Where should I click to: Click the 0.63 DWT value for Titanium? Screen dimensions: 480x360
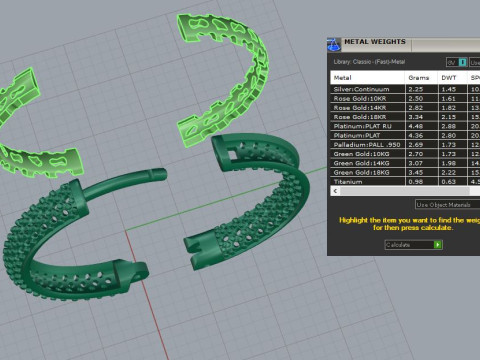pos(449,182)
